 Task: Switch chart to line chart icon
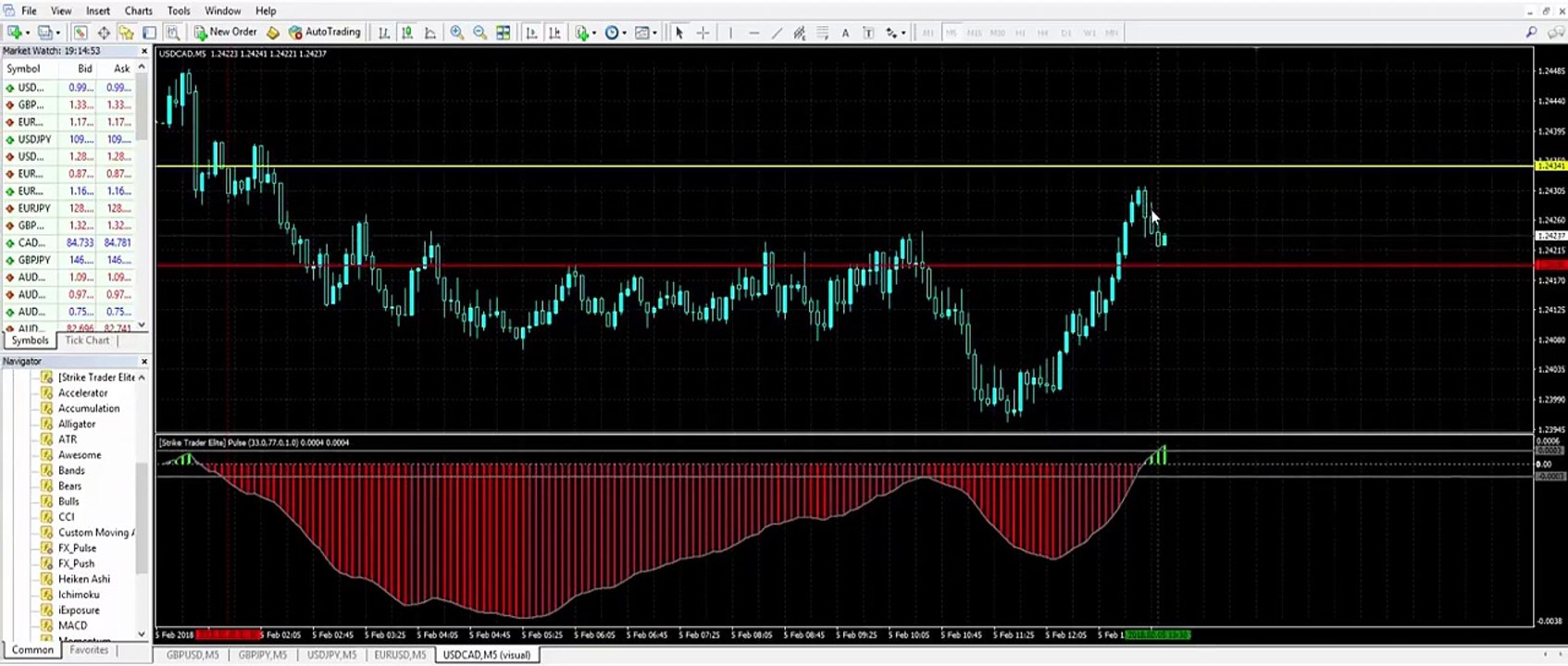point(430,32)
